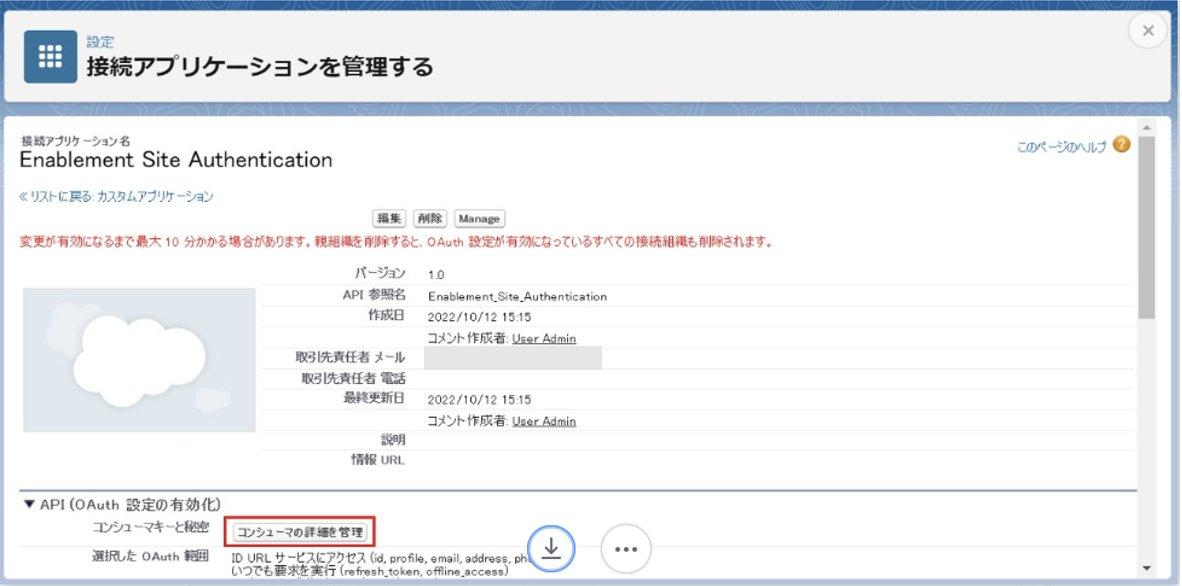This screenshot has width=1182, height=586.
Task: Open the help question mark icon
Action: [1121, 144]
